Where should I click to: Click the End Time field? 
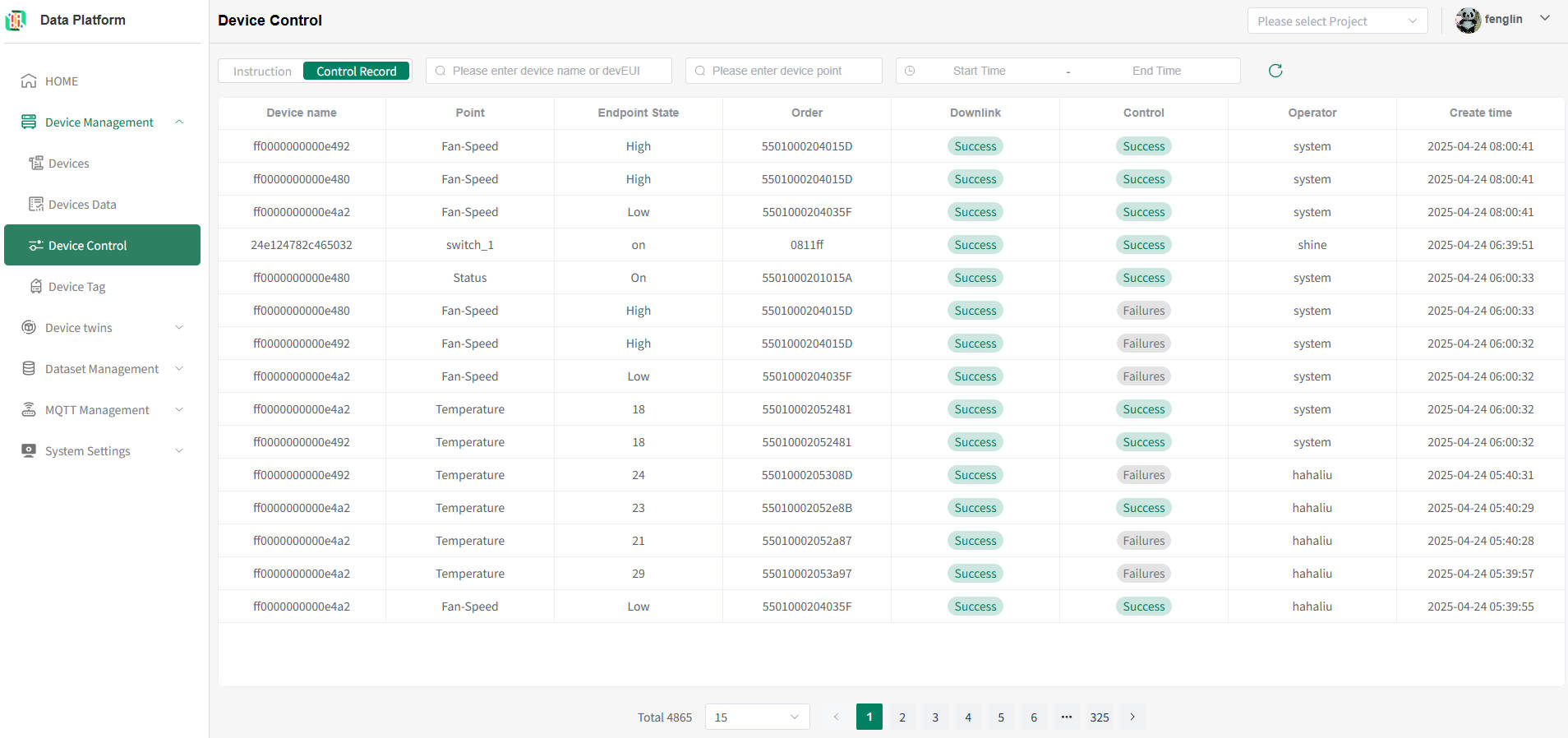[1156, 71]
